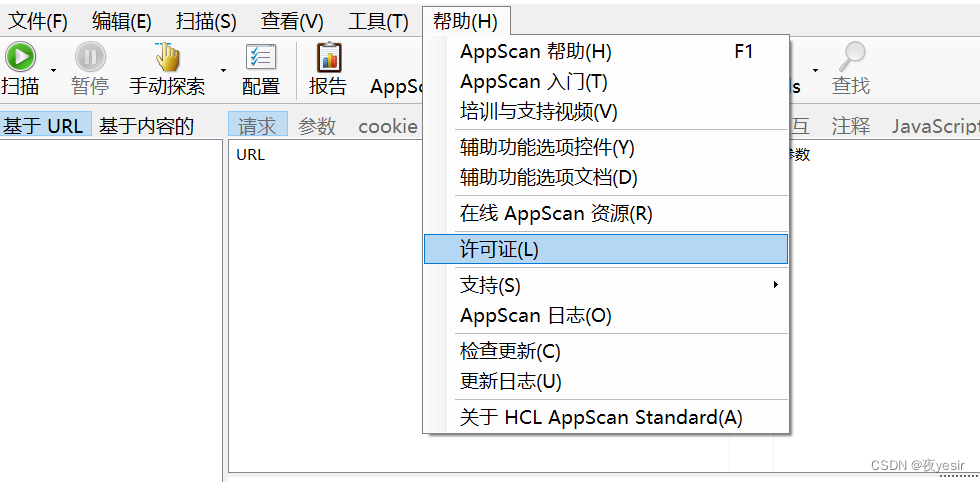Select the cookie tab
Image resolution: width=980 pixels, height=482 pixels.
388,126
